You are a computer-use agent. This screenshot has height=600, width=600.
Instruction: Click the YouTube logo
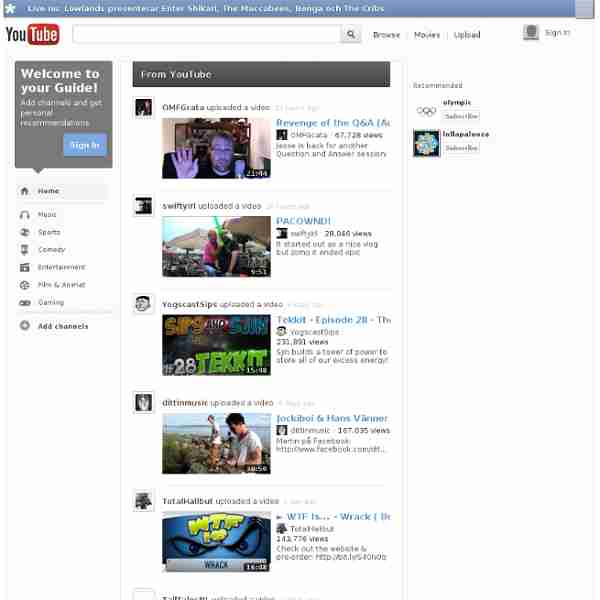pyautogui.click(x=32, y=35)
